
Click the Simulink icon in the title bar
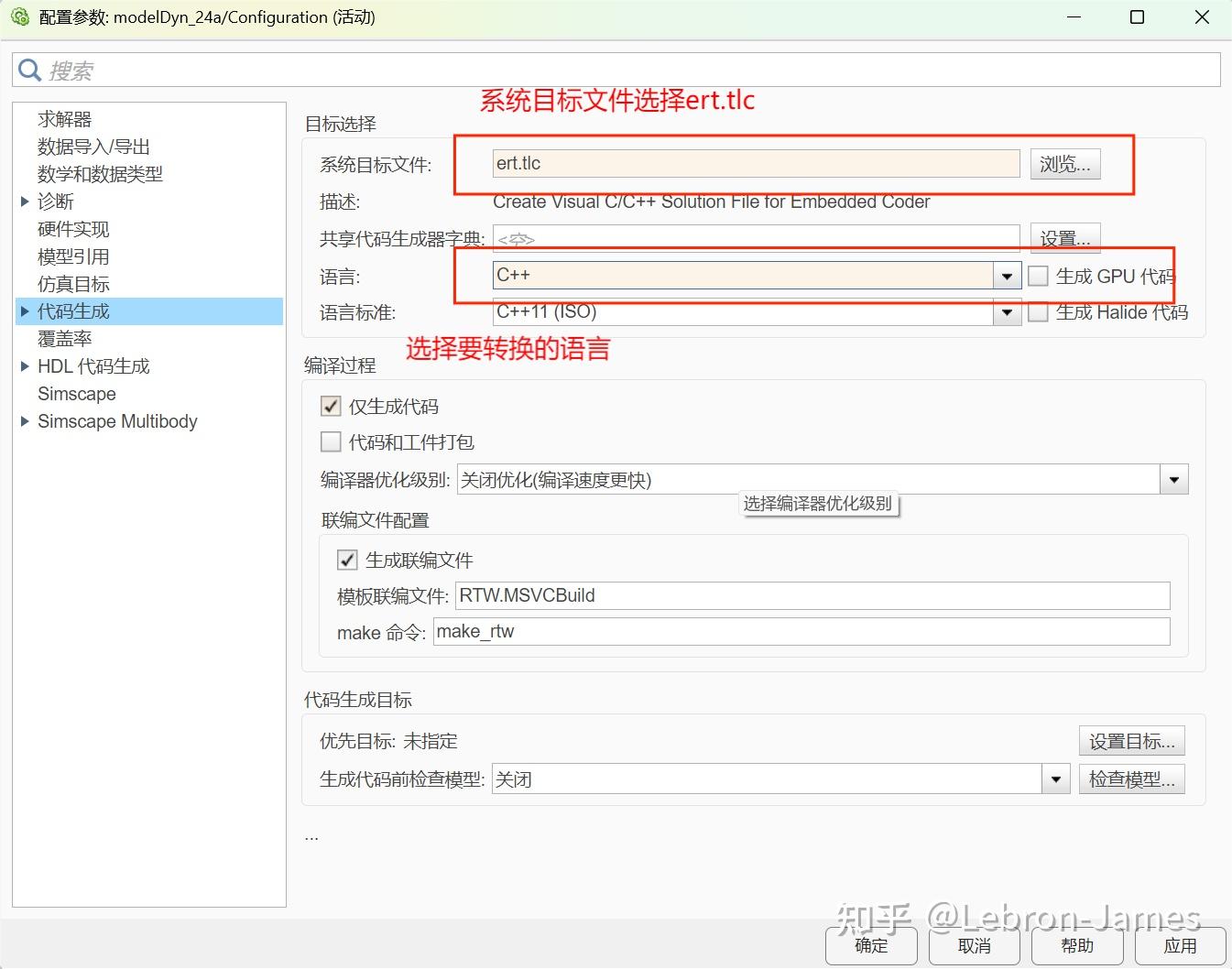pyautogui.click(x=19, y=16)
